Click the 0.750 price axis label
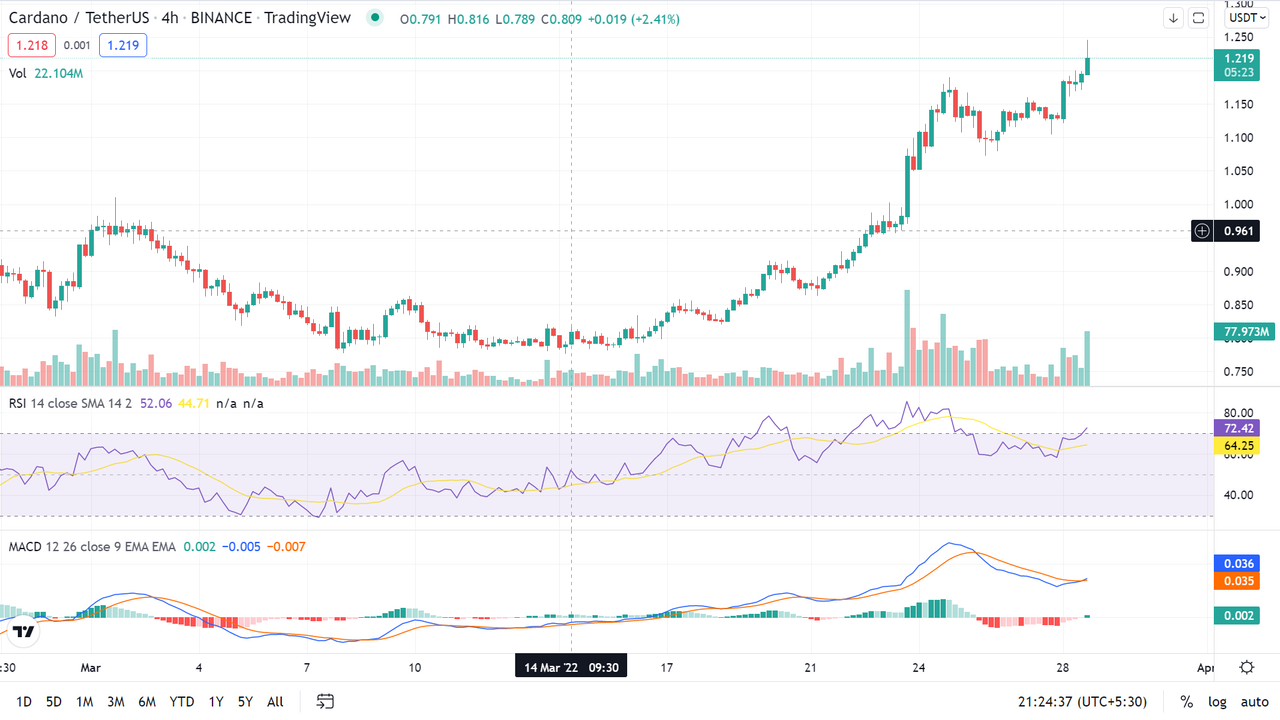1280x720 pixels. tap(1240, 372)
